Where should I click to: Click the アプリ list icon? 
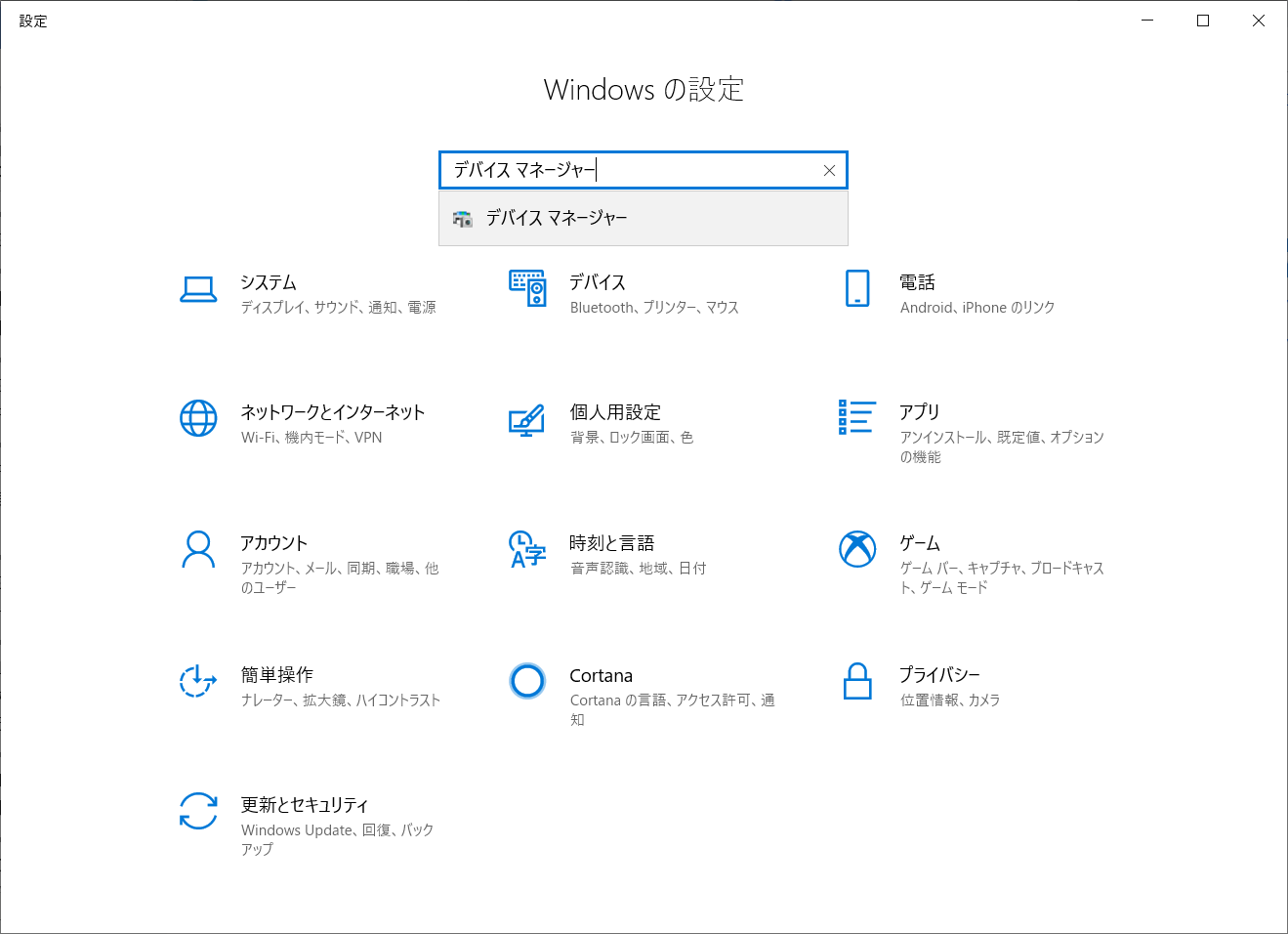tap(856, 417)
